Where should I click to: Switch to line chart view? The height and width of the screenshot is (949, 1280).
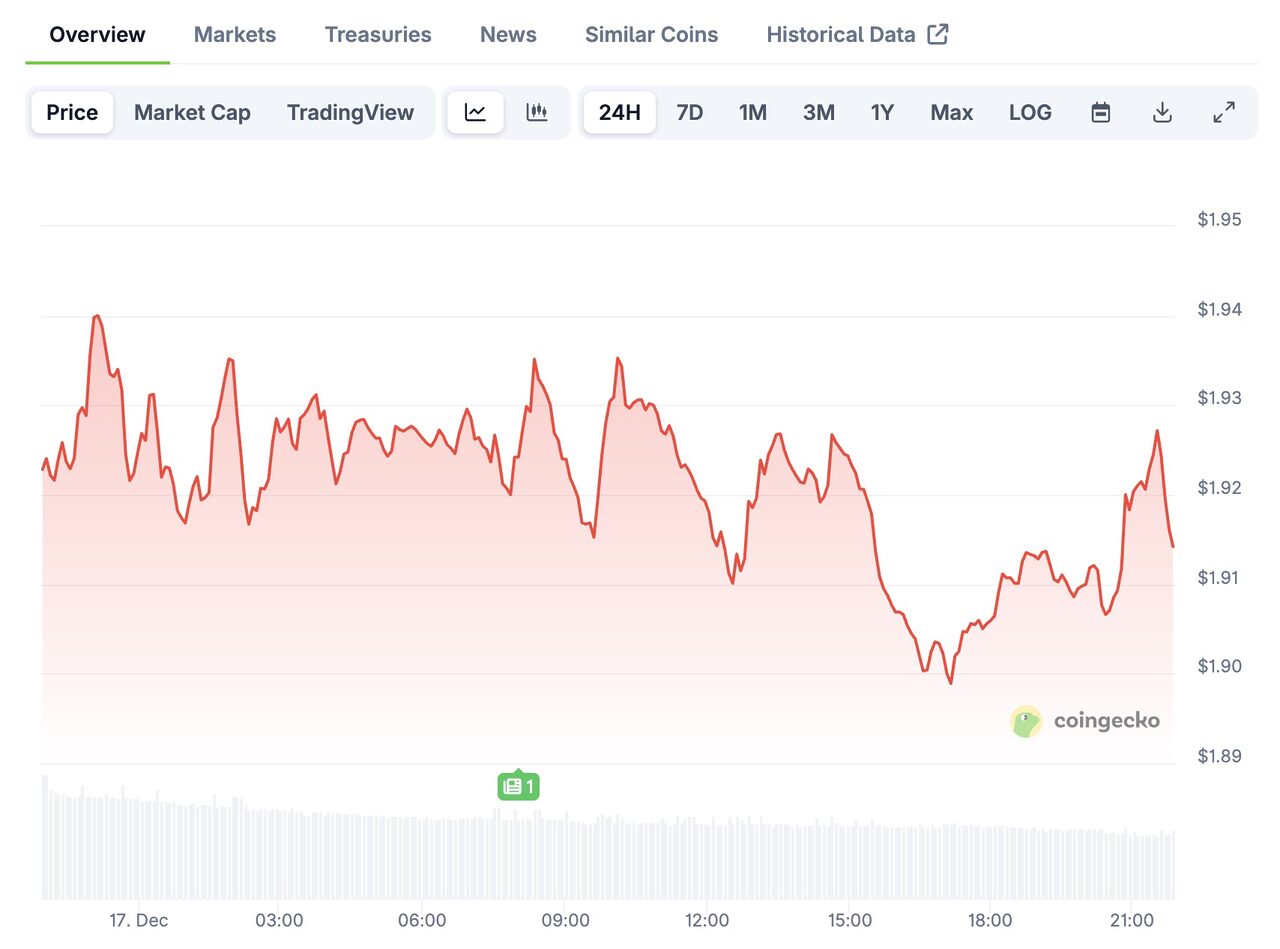pos(475,112)
